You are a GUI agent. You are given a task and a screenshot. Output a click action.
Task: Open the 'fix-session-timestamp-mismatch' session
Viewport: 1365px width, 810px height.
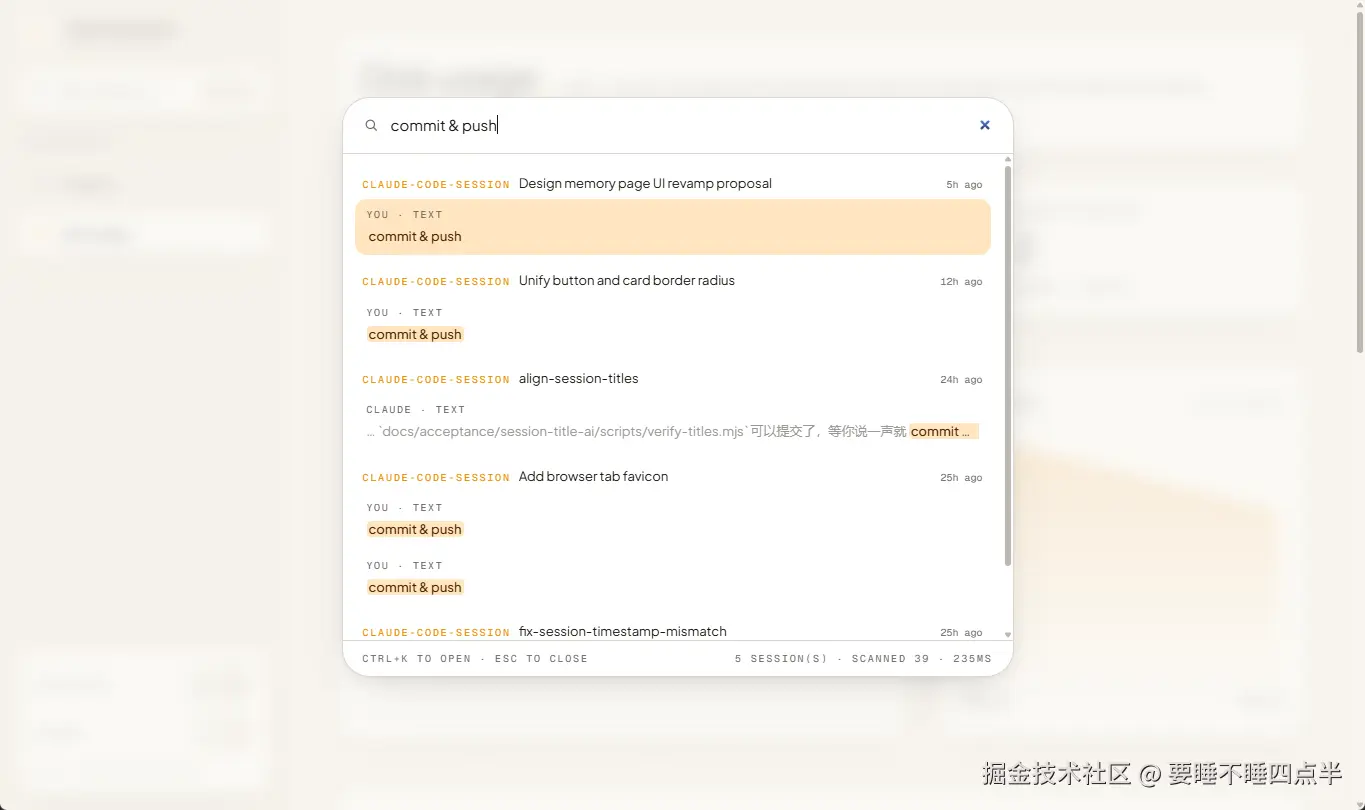tap(622, 632)
